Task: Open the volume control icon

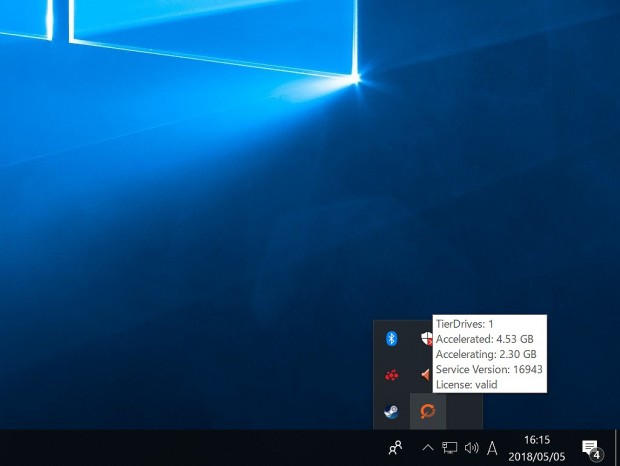Action: click(x=471, y=448)
